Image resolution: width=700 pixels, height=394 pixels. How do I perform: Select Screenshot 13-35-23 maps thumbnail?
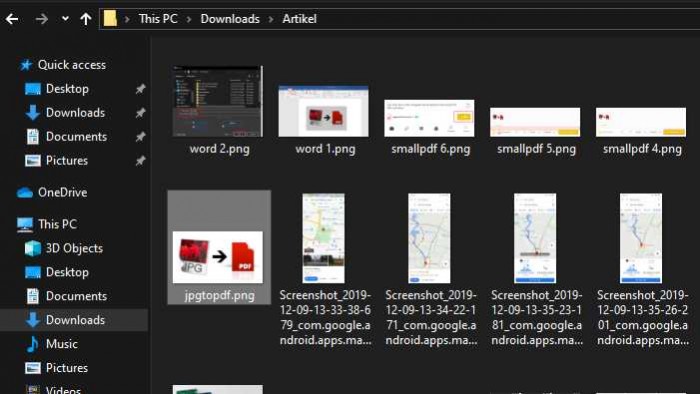pyautogui.click(x=535, y=238)
